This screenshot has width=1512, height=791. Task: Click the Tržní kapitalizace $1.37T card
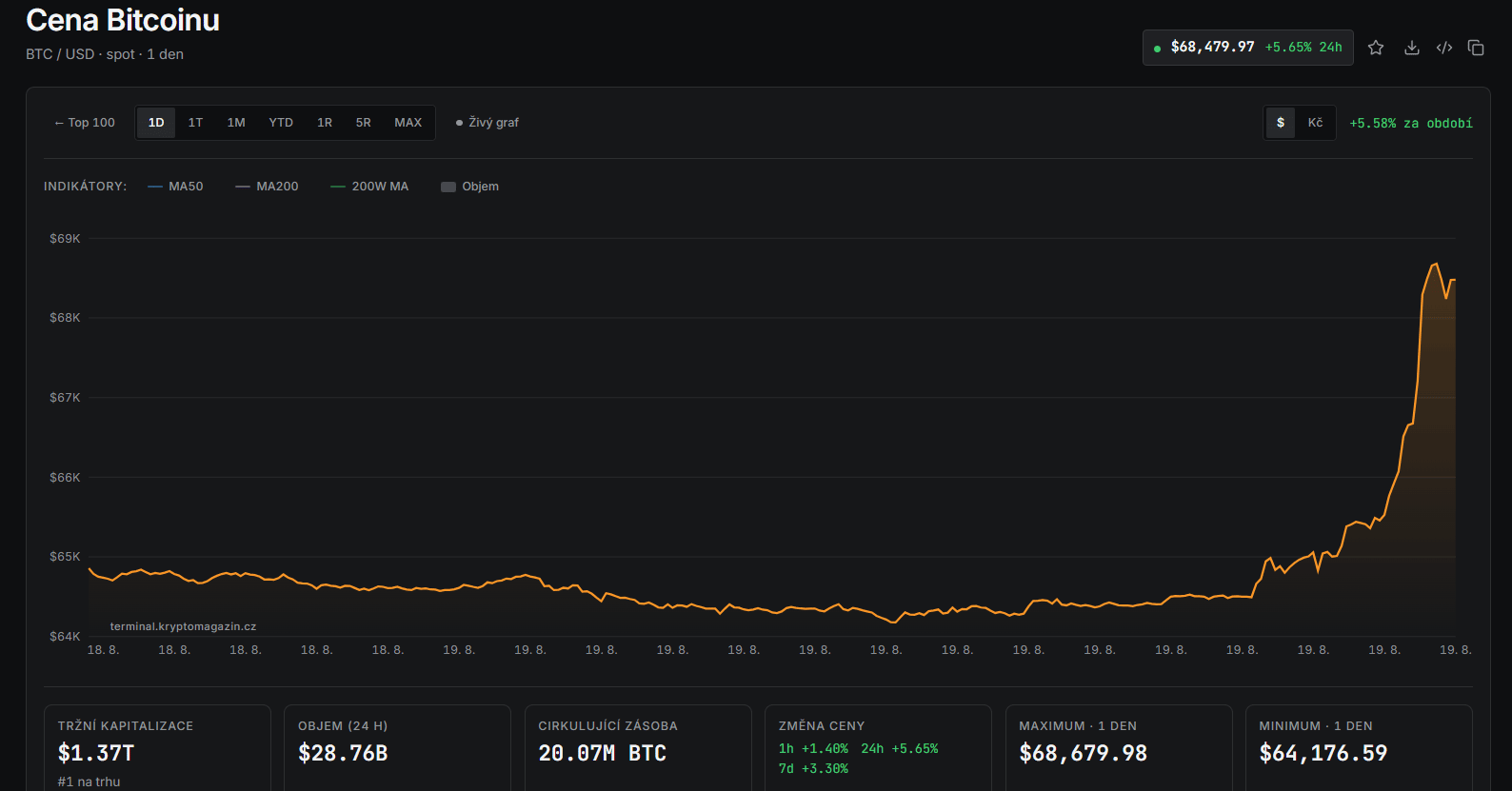tap(158, 748)
